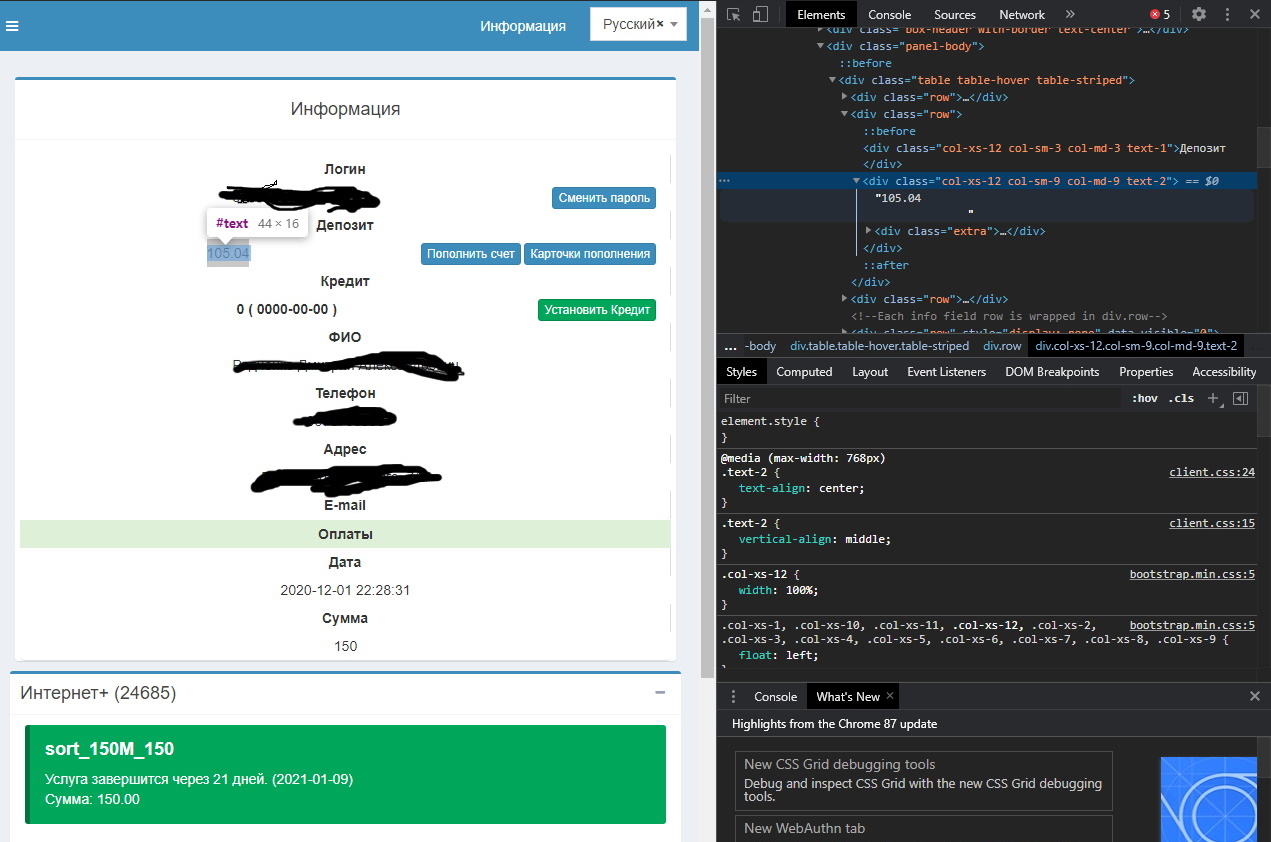Select the green sort_150M_150 tariff card
Image resolution: width=1271 pixels, height=842 pixels.
click(345, 774)
